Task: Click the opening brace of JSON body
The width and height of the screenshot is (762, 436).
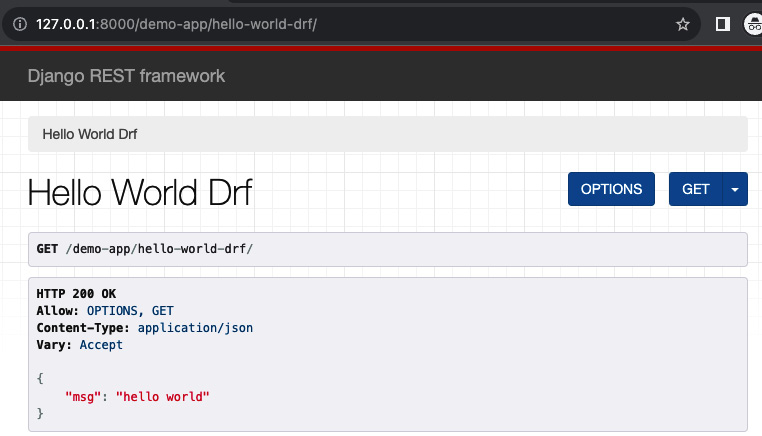Action: (x=40, y=378)
